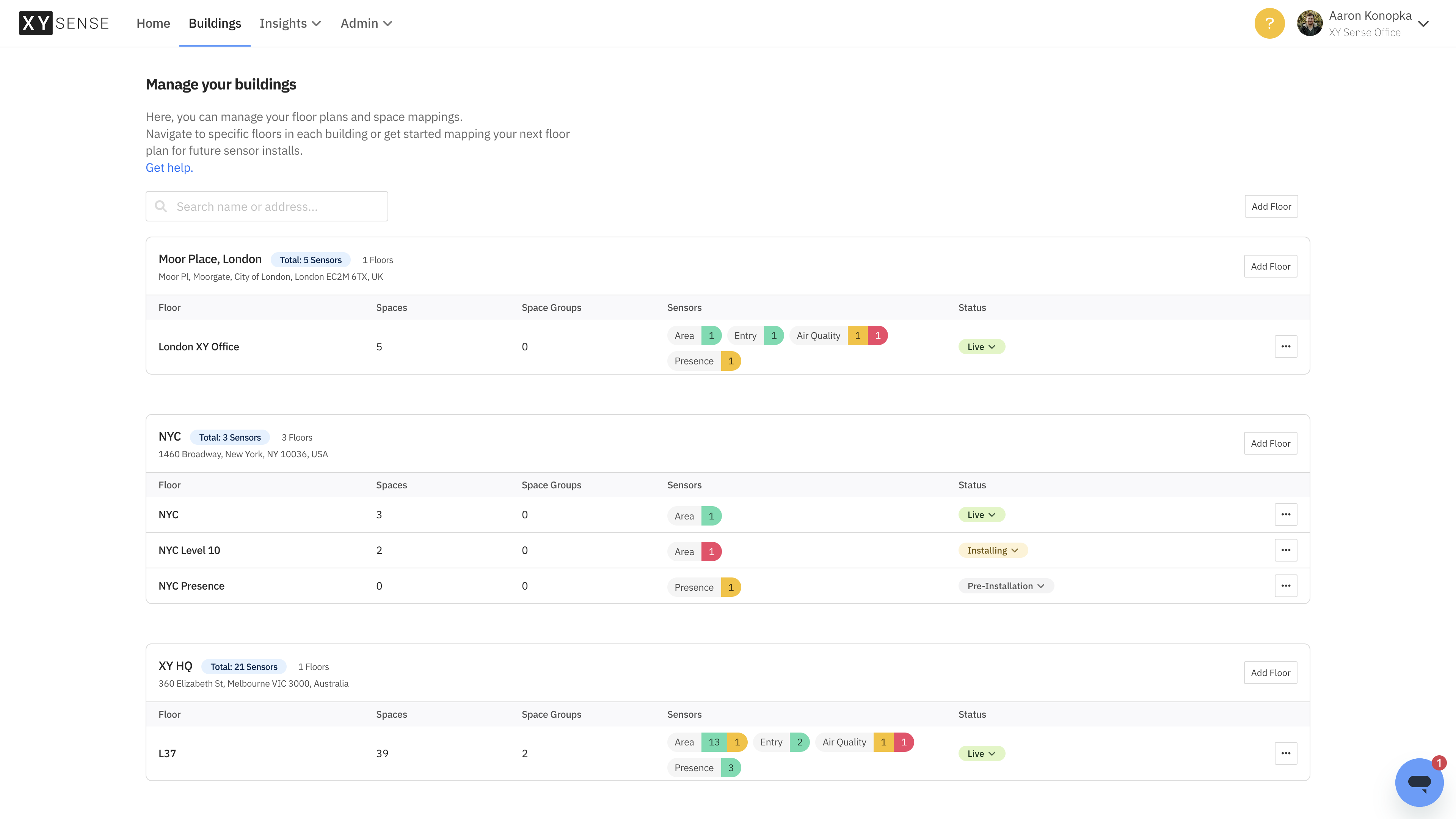Screen dimensions: 1456x819
Task: Click the Moor Place, London building title
Action: point(210,259)
